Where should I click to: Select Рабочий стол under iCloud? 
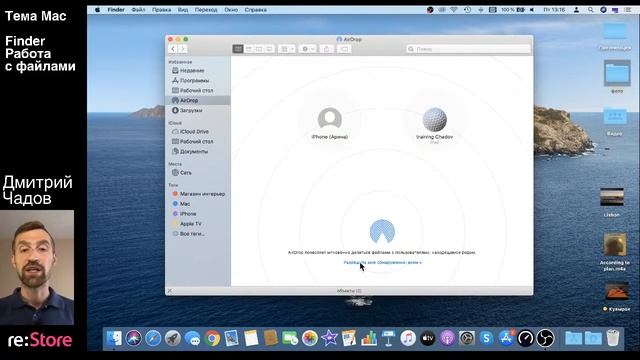click(x=198, y=141)
